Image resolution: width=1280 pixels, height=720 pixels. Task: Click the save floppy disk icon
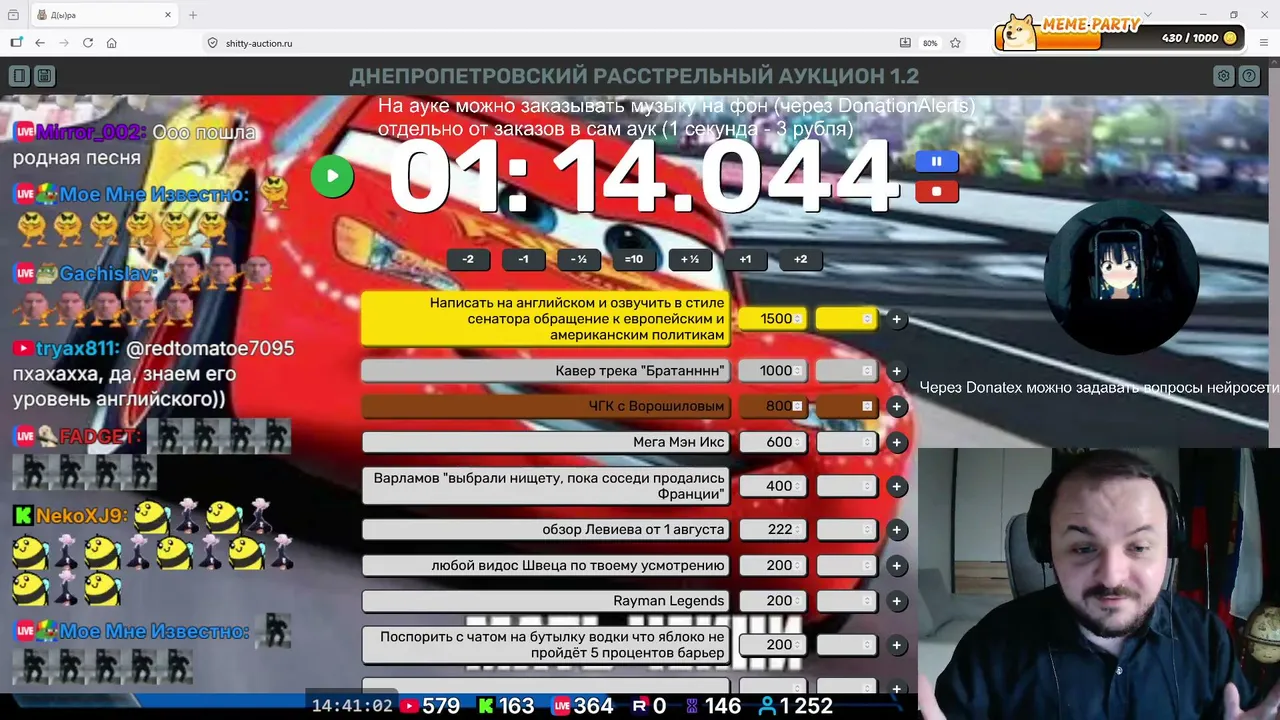point(44,76)
